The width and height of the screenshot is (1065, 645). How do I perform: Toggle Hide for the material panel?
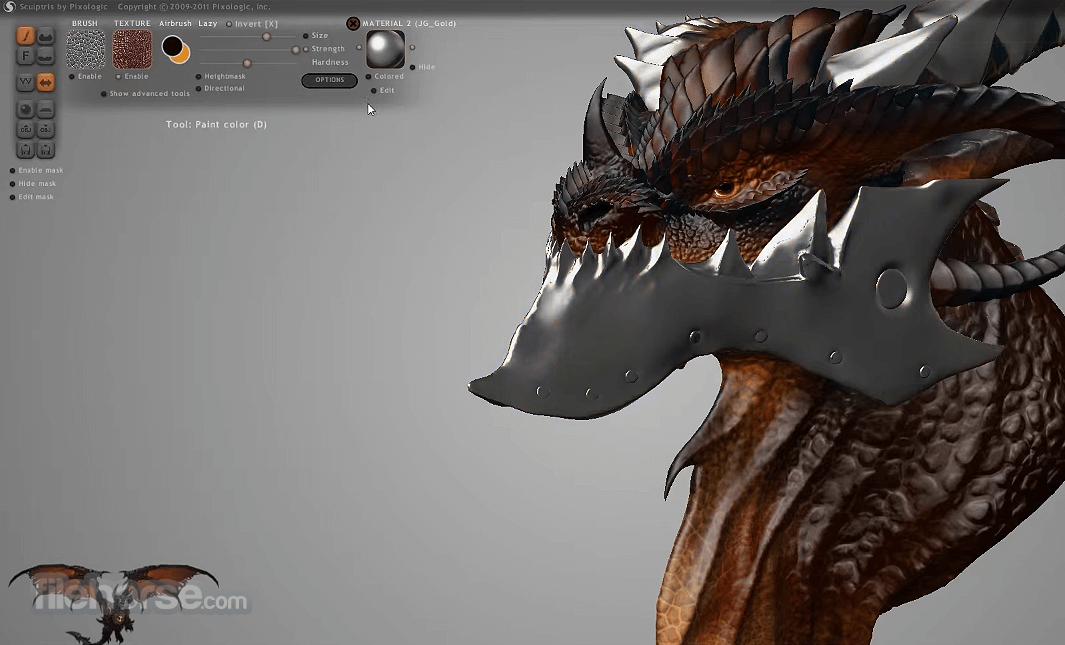tap(412, 67)
